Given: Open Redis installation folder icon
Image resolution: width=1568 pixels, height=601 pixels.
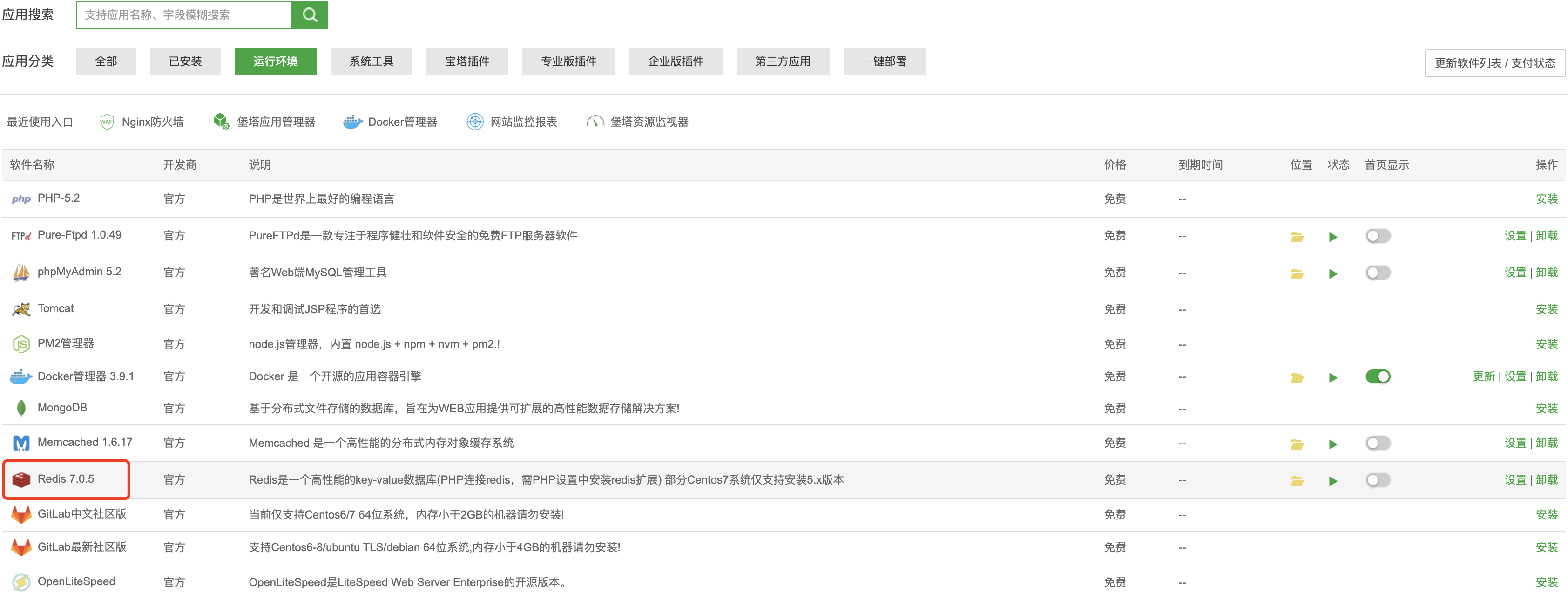Looking at the screenshot, I should pyautogui.click(x=1297, y=480).
